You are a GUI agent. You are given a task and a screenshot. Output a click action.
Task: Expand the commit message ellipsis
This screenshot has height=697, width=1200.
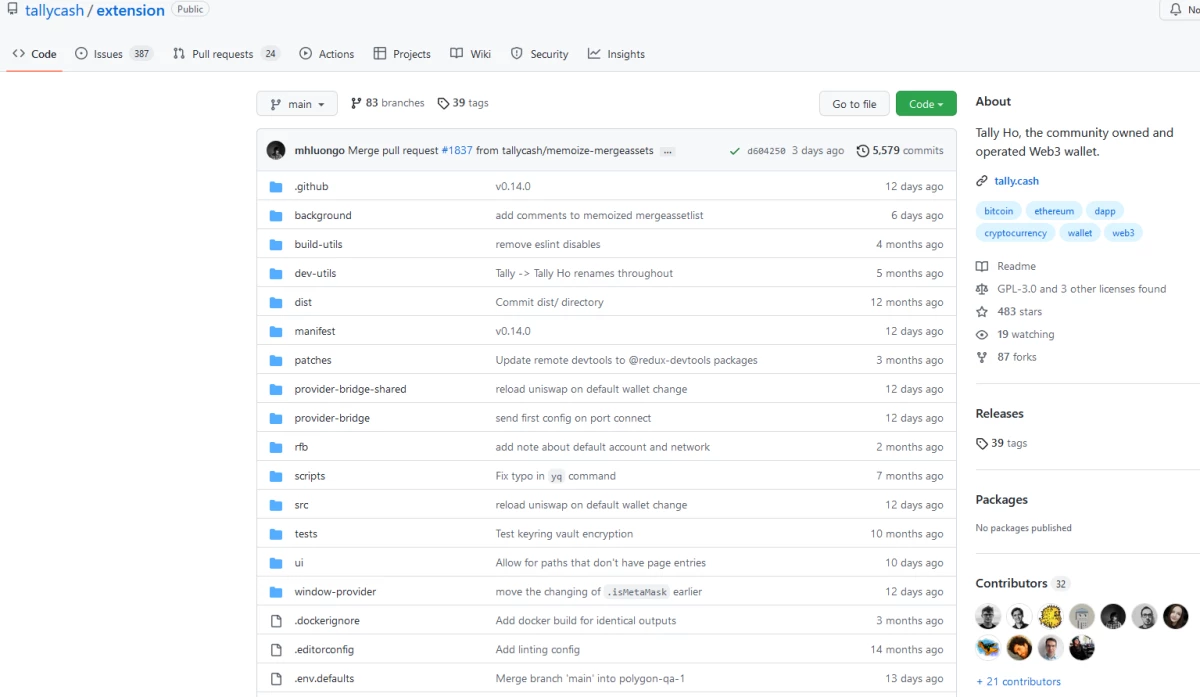pyautogui.click(x=668, y=151)
